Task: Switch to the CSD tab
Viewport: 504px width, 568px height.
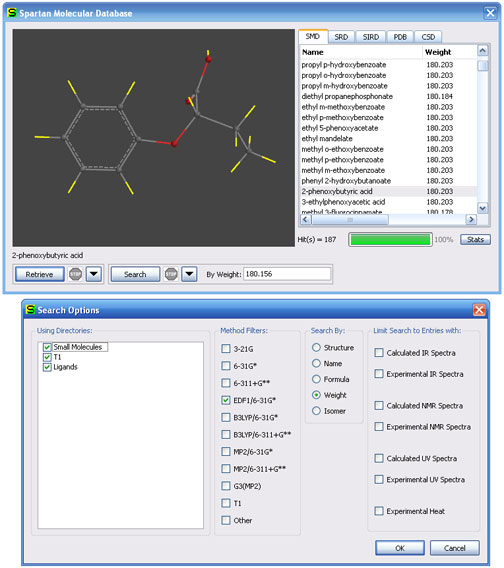Action: [x=428, y=37]
